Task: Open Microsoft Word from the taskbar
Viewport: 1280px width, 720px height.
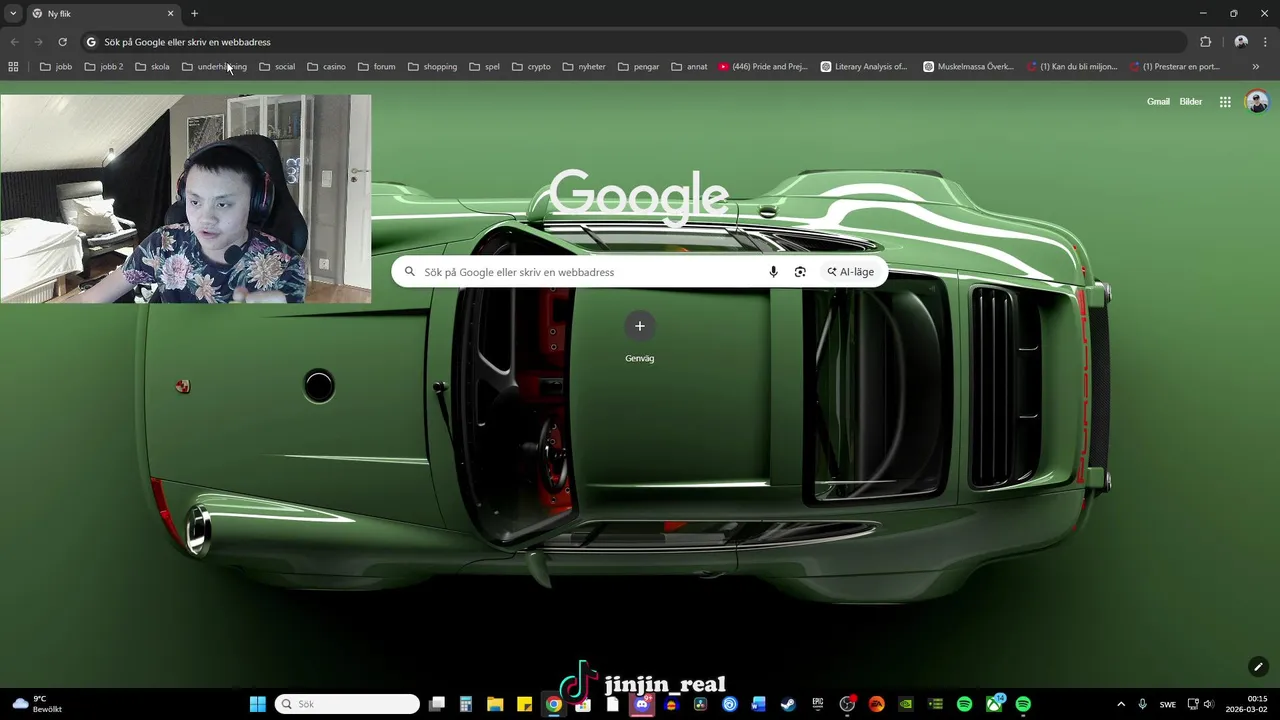Action: tap(759, 704)
